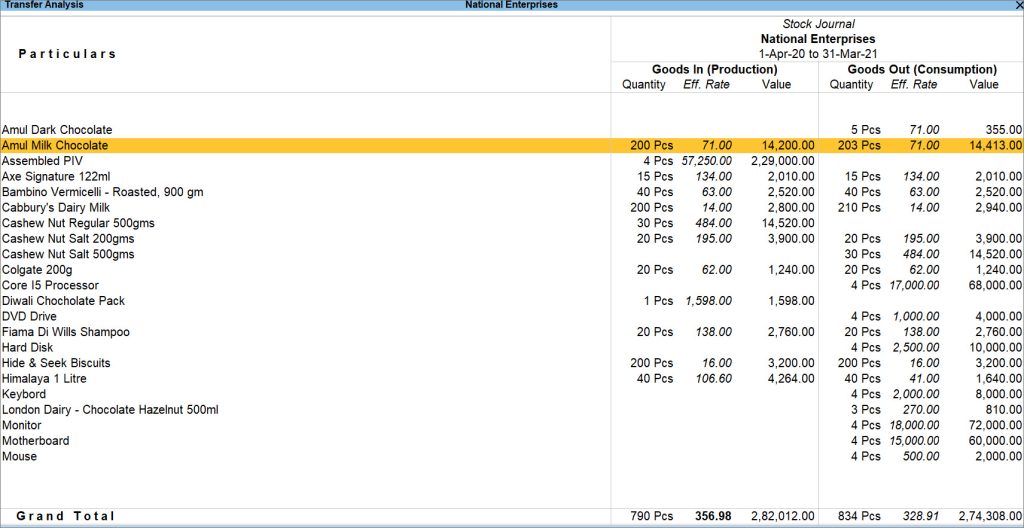
Task: Click the Goods In (Production) header
Action: click(x=714, y=69)
